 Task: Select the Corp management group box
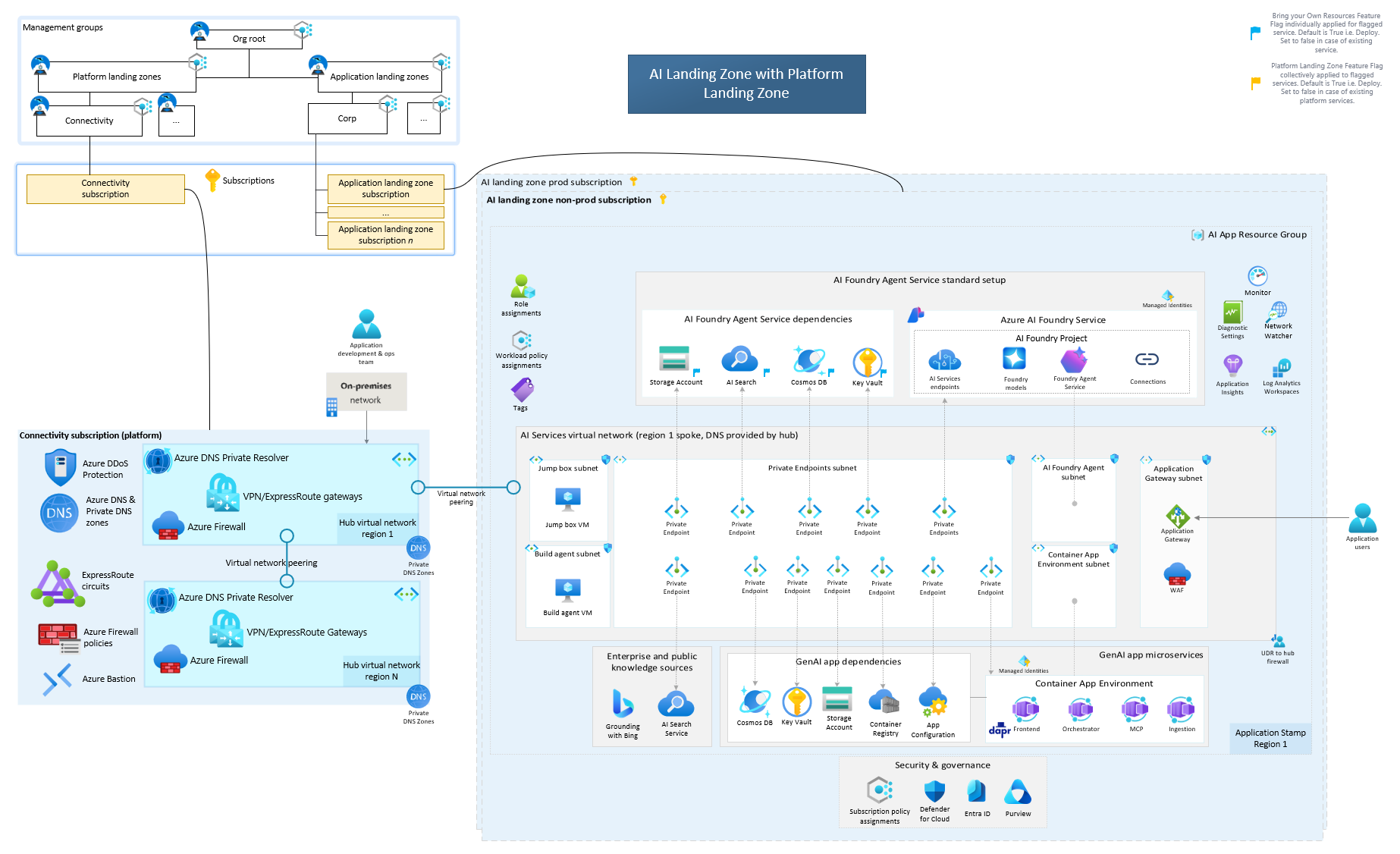point(347,118)
